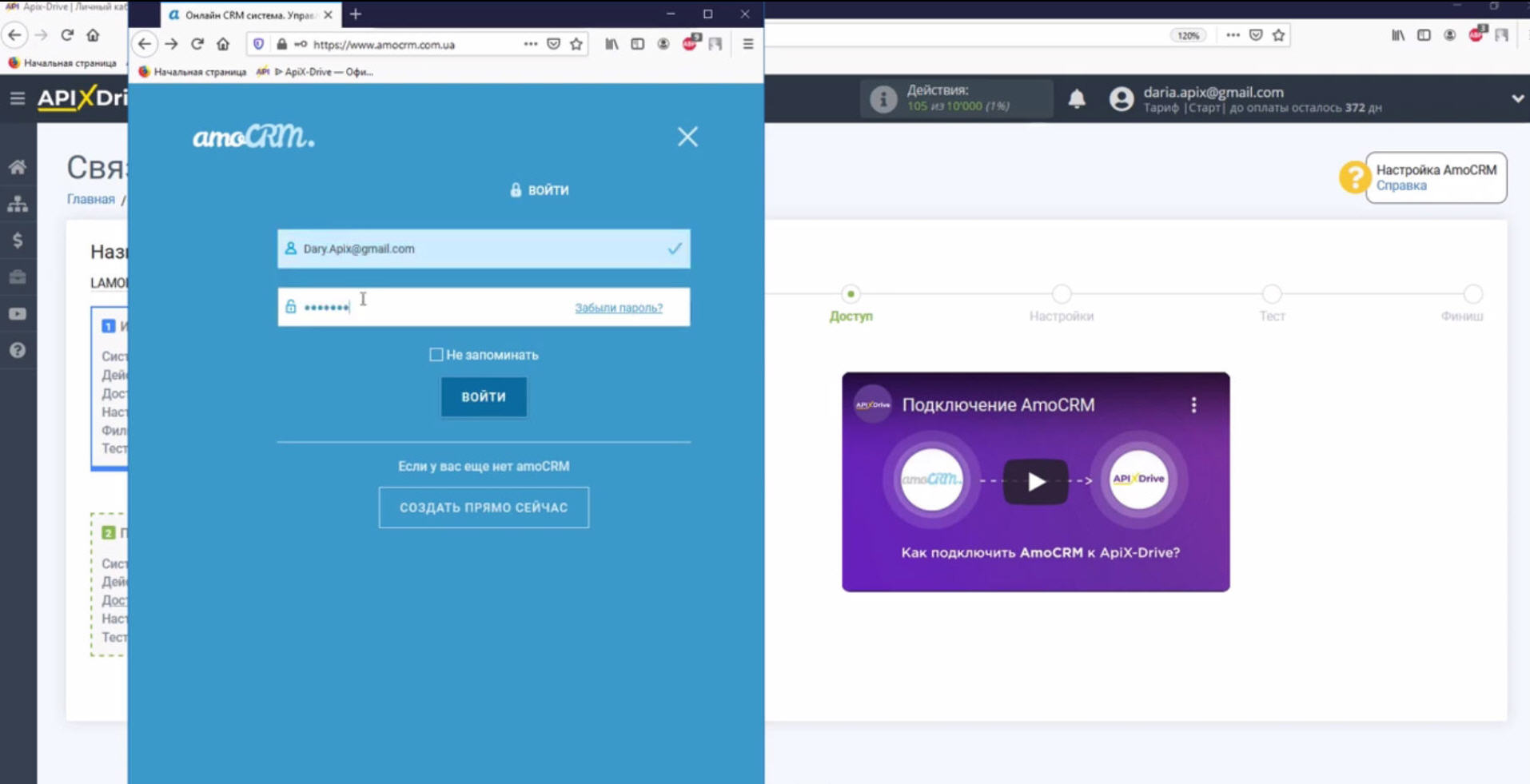Play the Подключение AmoCRM video
This screenshot has width=1530, height=784.
tap(1036, 482)
